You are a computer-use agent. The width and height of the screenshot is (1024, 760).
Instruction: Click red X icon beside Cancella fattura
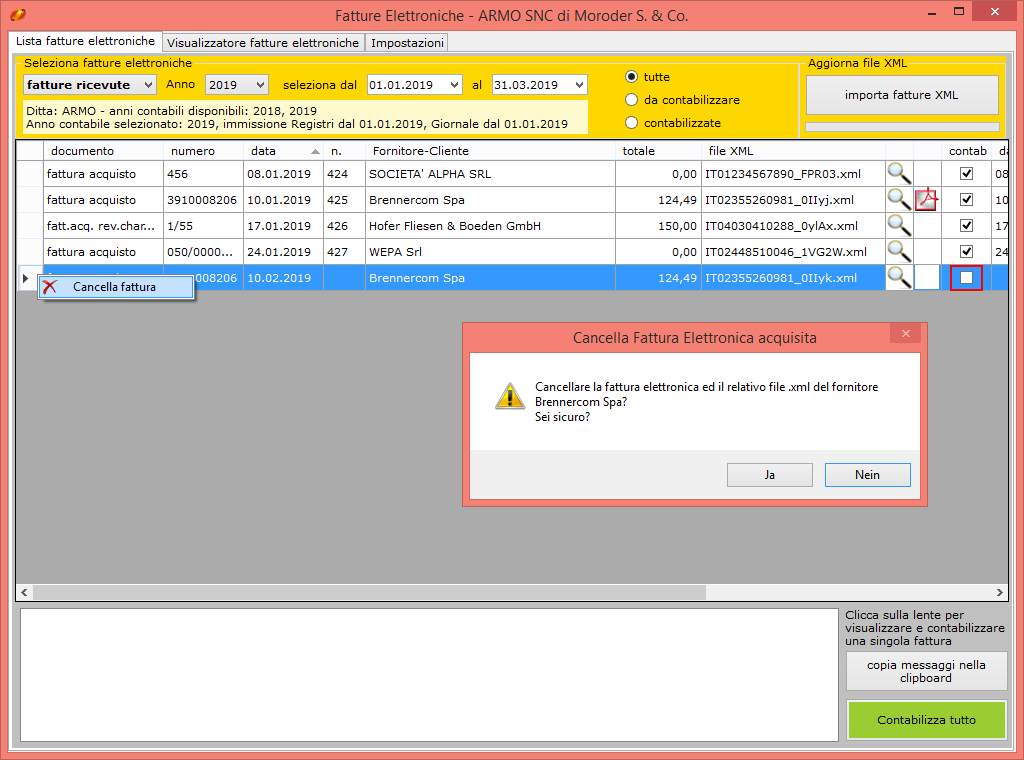pyautogui.click(x=50, y=287)
